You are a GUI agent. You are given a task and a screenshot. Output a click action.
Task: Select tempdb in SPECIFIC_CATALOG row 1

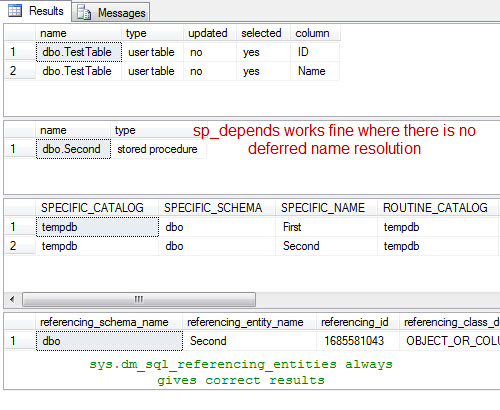point(97,227)
